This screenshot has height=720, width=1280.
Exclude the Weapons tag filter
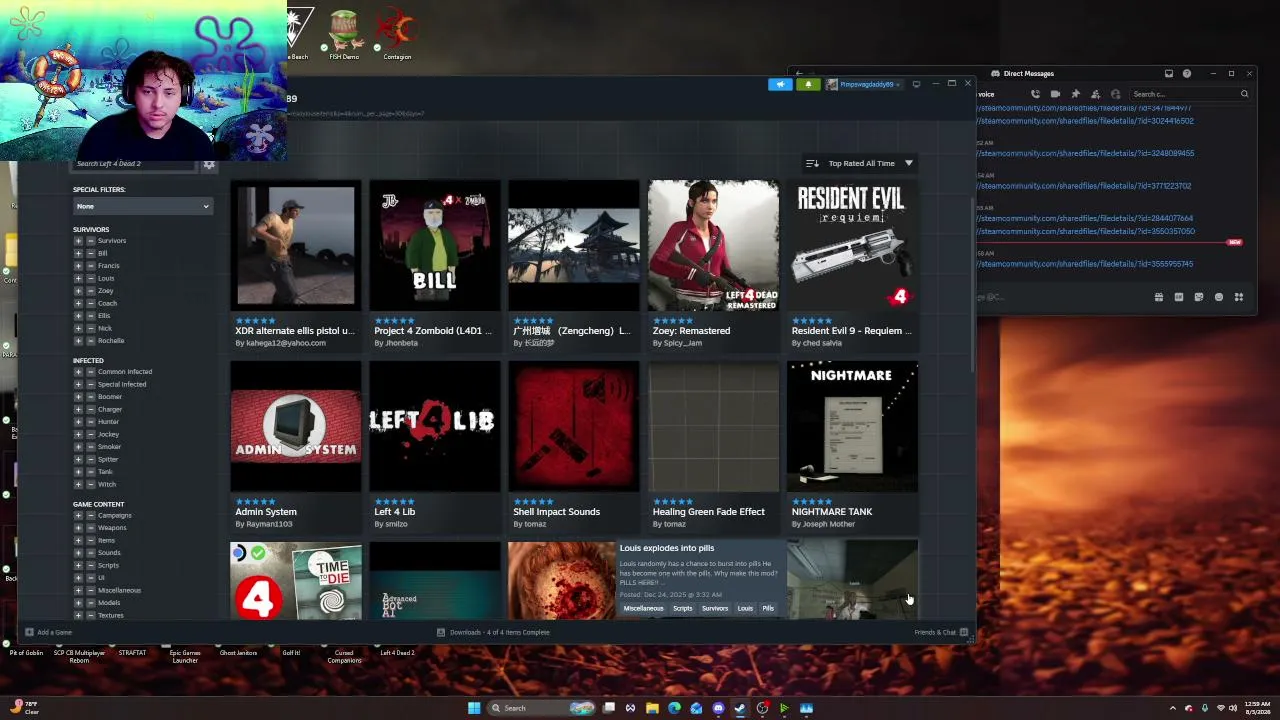pos(91,528)
